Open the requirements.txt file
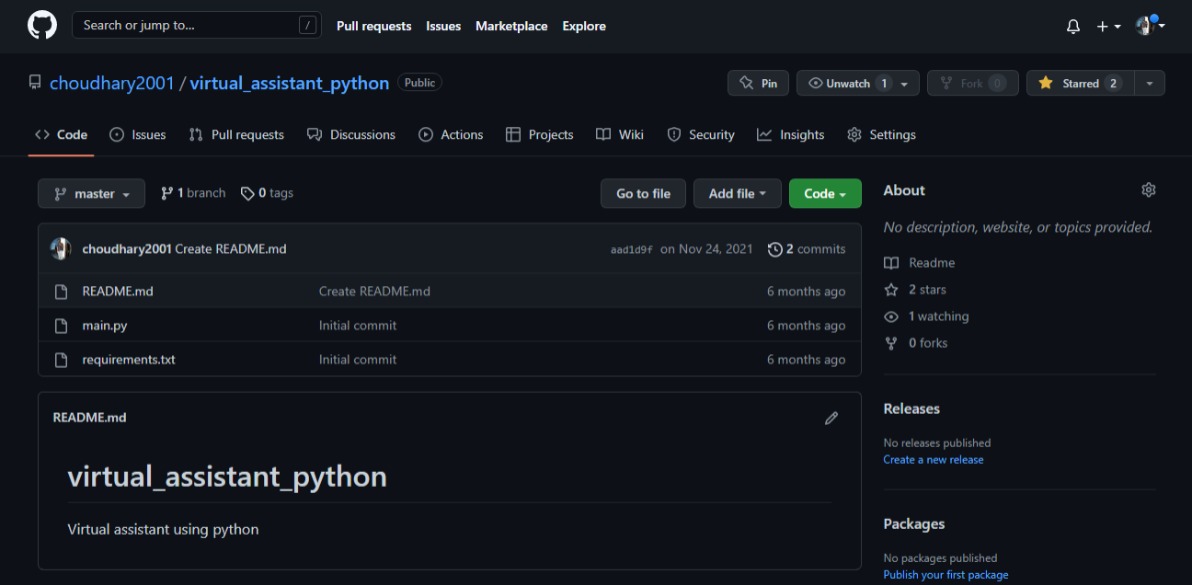Screen dimensions: 1192x585 coord(128,359)
